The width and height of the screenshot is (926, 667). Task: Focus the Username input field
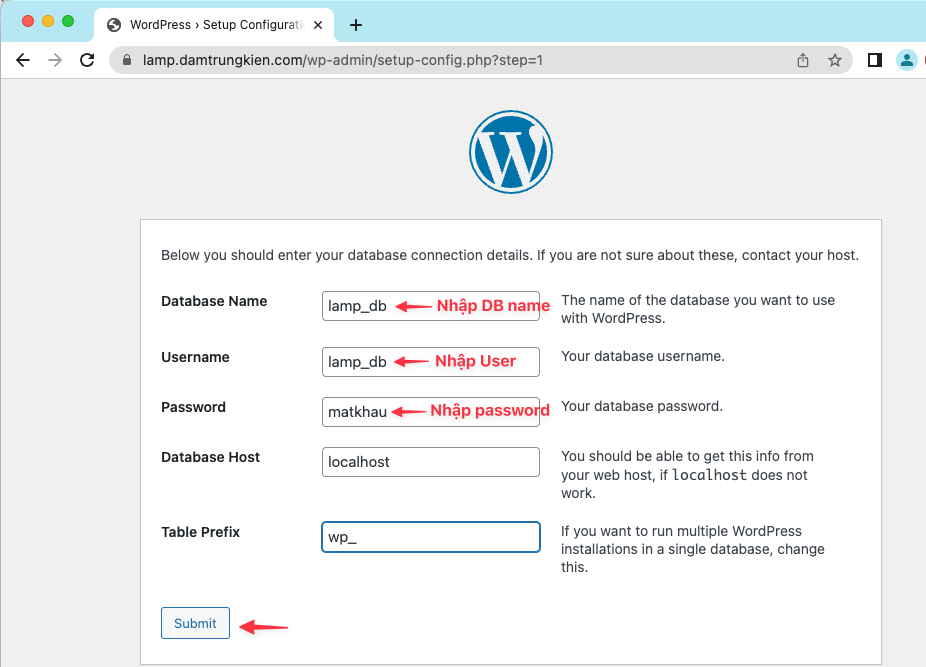coord(431,362)
